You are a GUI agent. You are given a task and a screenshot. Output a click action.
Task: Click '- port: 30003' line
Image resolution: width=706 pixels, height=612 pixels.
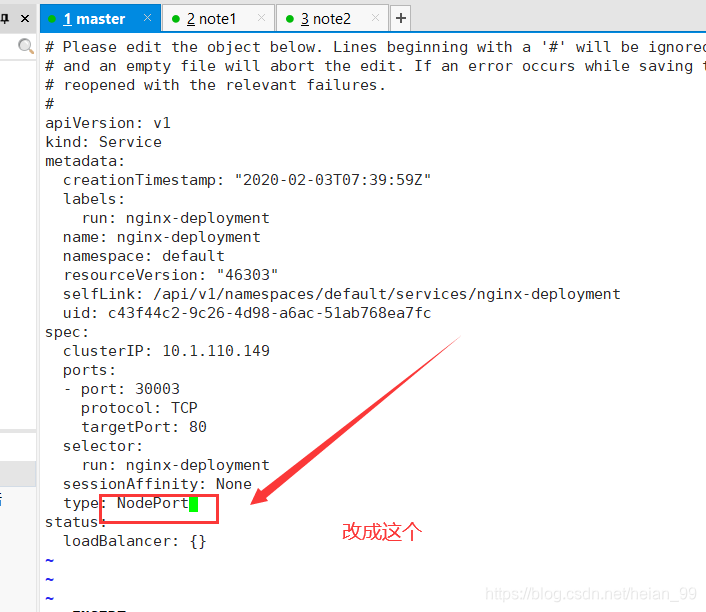122,389
